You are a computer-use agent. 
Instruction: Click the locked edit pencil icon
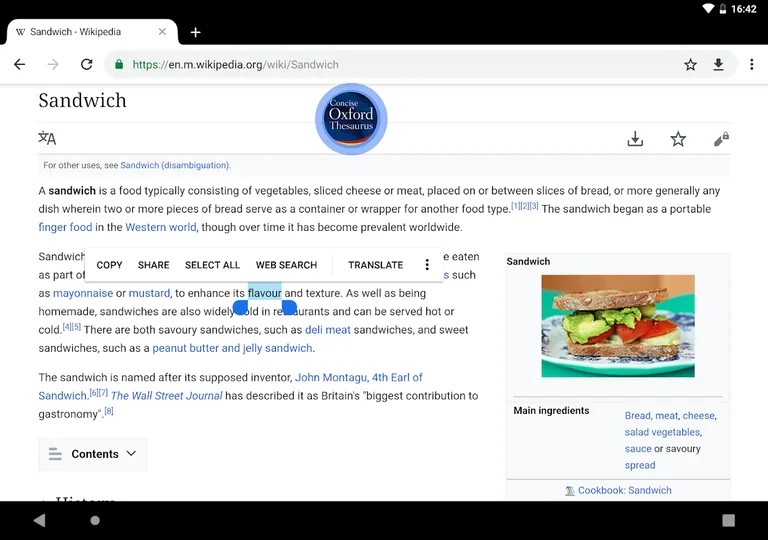point(721,139)
